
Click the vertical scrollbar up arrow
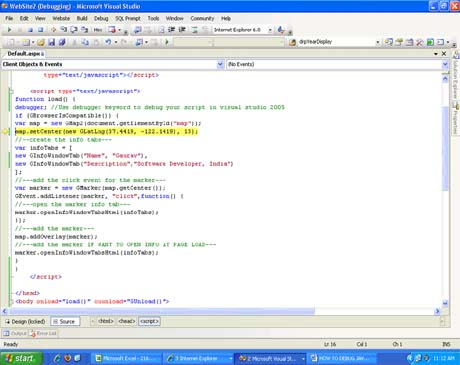click(445, 79)
